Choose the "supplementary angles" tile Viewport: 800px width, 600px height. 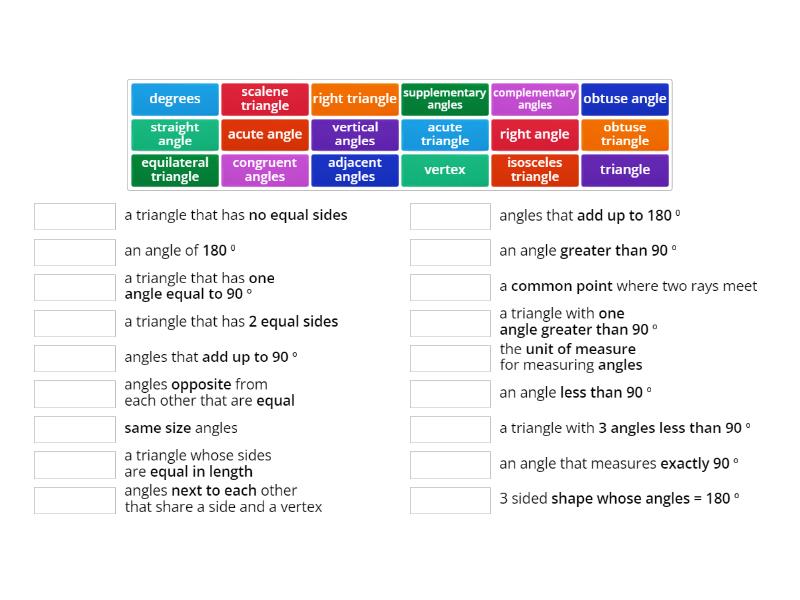click(x=444, y=98)
